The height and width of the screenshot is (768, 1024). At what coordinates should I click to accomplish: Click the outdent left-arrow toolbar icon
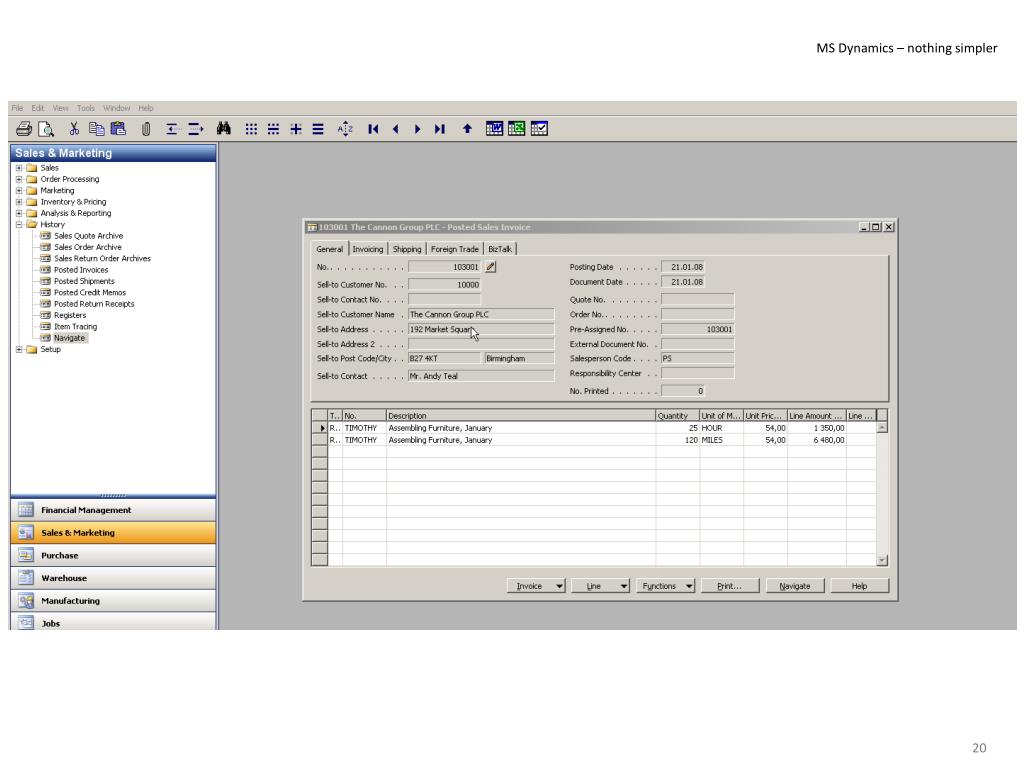pyautogui.click(x=172, y=129)
